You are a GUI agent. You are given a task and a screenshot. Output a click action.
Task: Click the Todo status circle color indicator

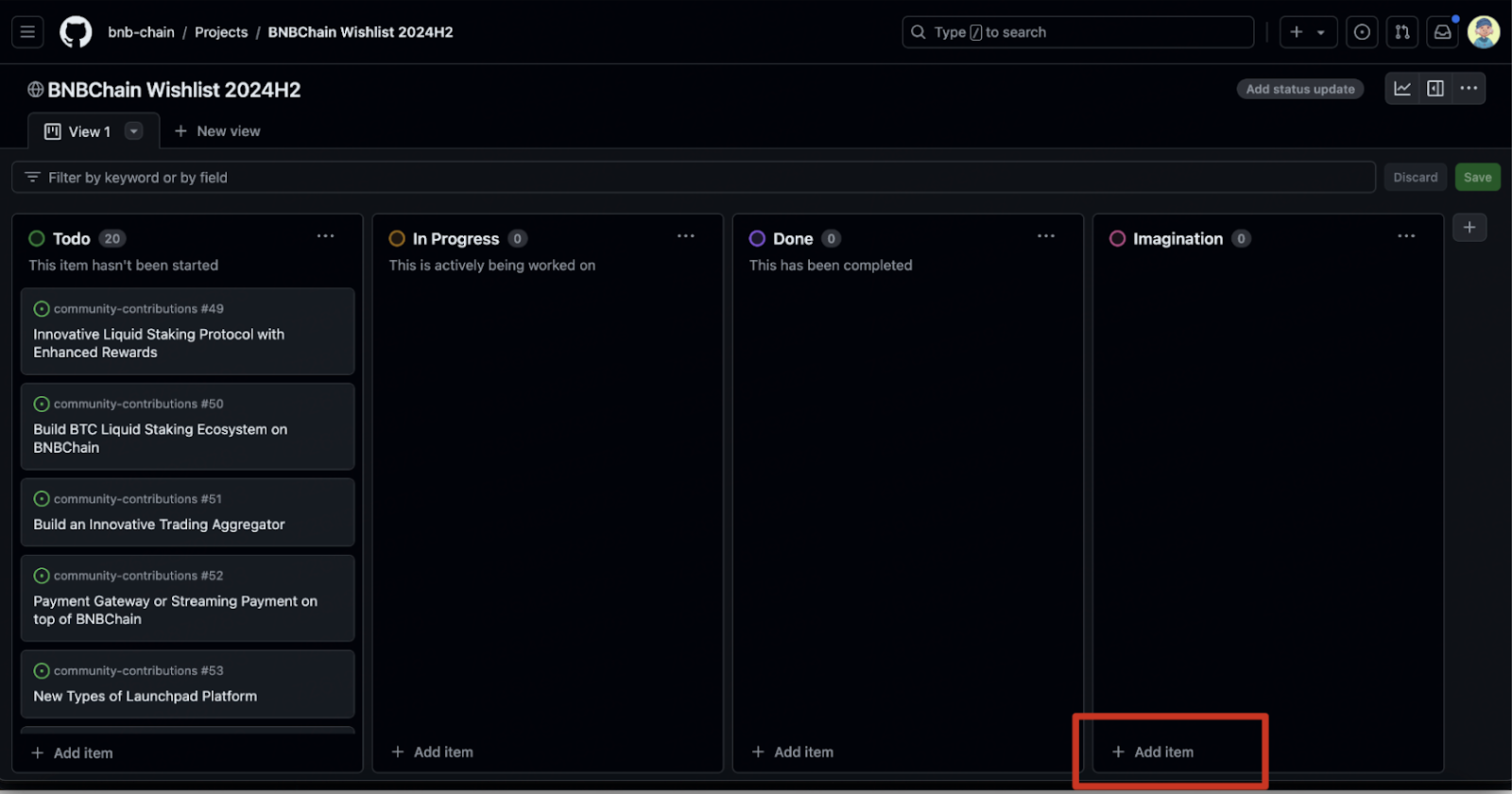[37, 239]
